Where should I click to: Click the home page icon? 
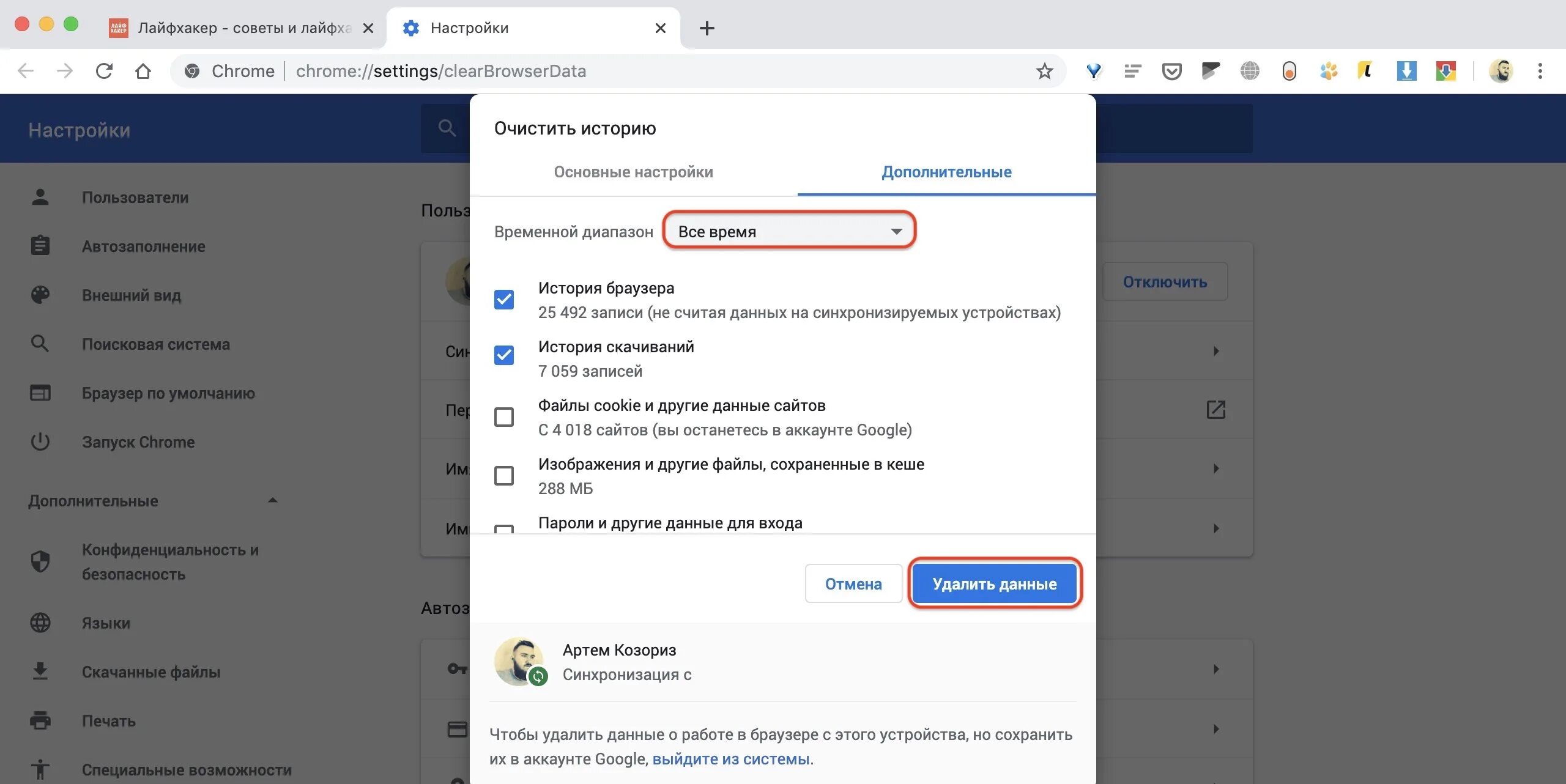click(x=143, y=72)
